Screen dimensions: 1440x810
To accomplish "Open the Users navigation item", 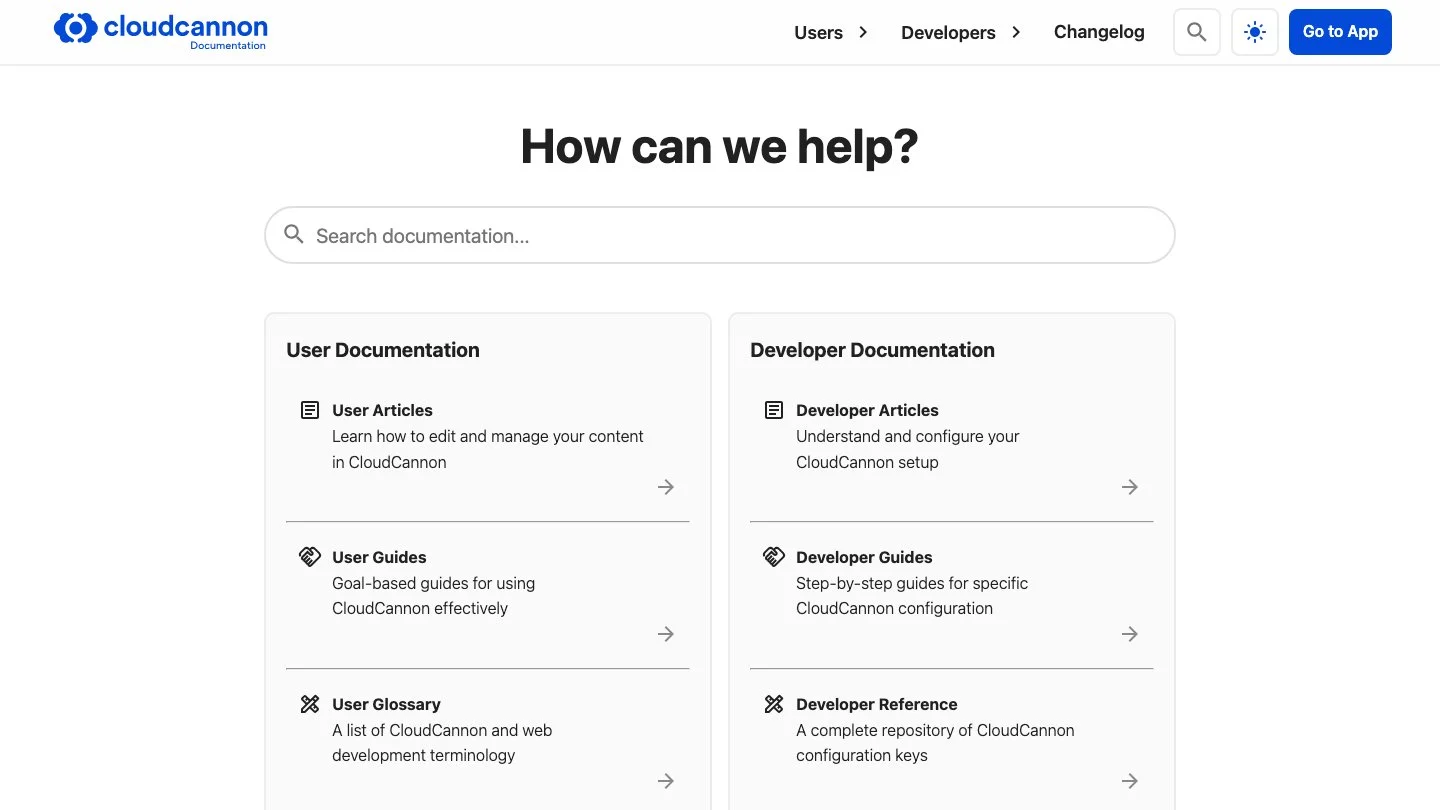I will [819, 32].
